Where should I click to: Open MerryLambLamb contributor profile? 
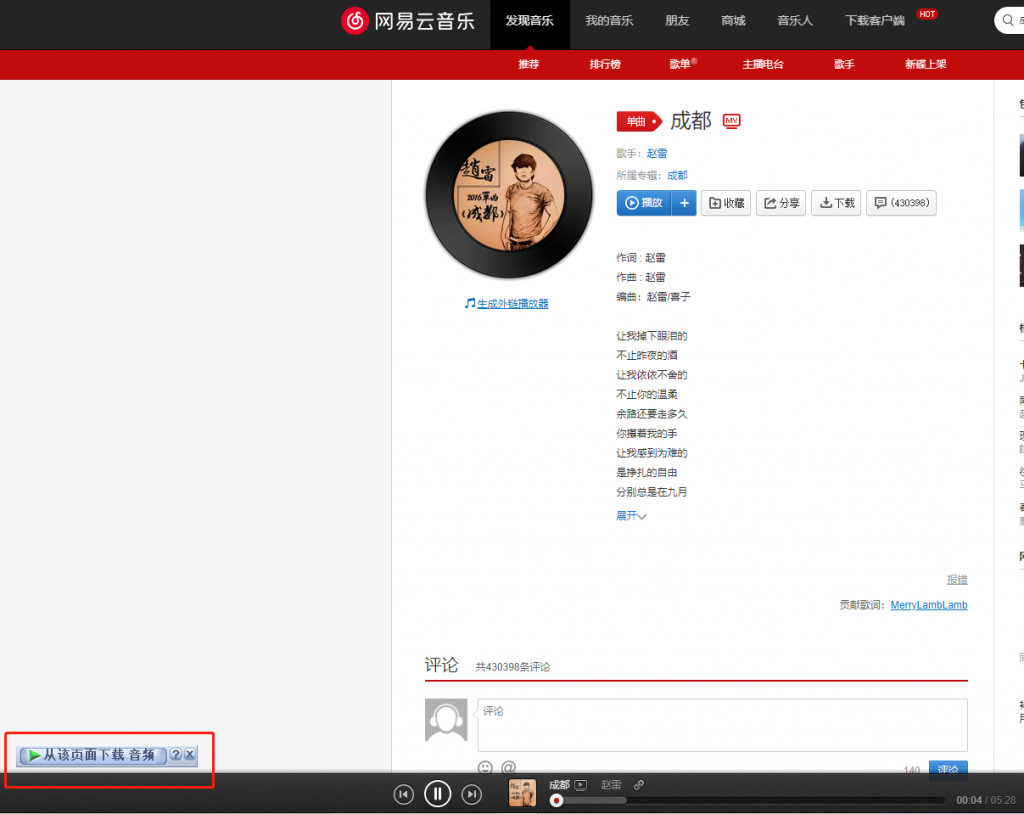click(929, 605)
